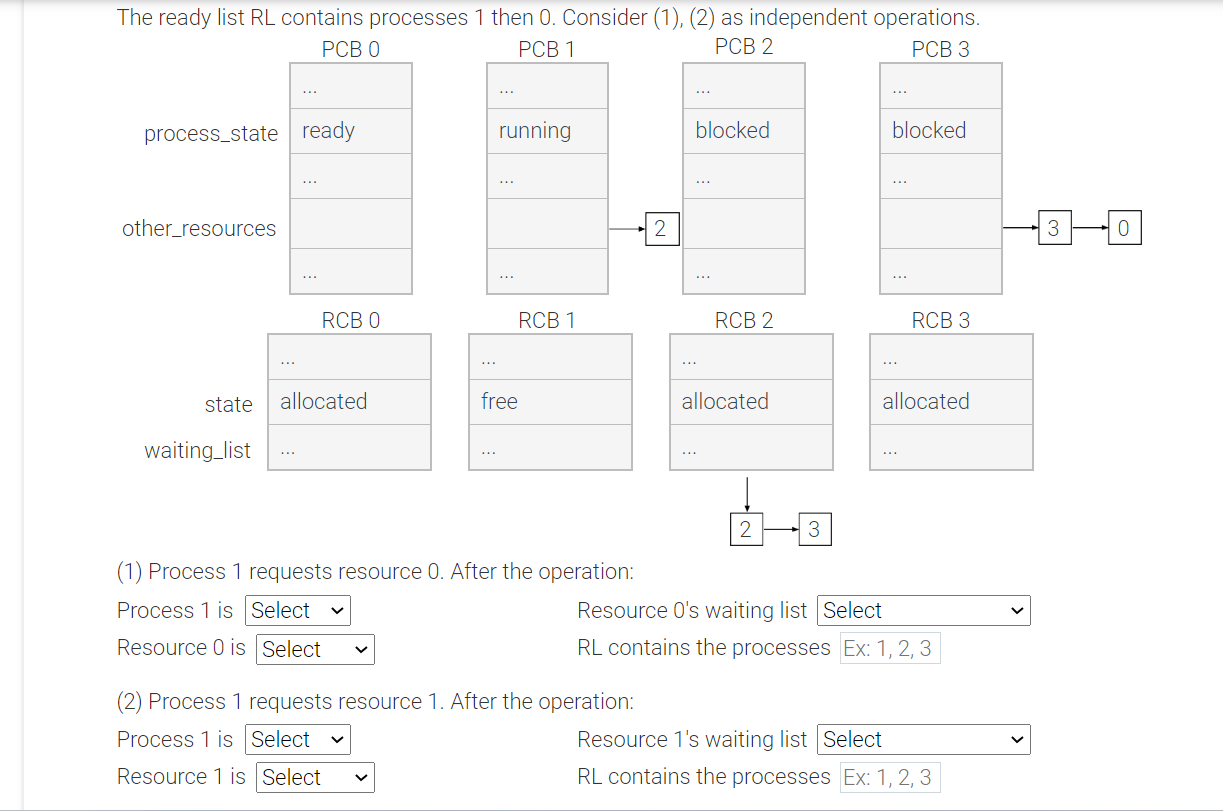Screen dimensions: 1223x811
Task: Open the "Resource 0 is" dropdown
Action: pos(314,649)
